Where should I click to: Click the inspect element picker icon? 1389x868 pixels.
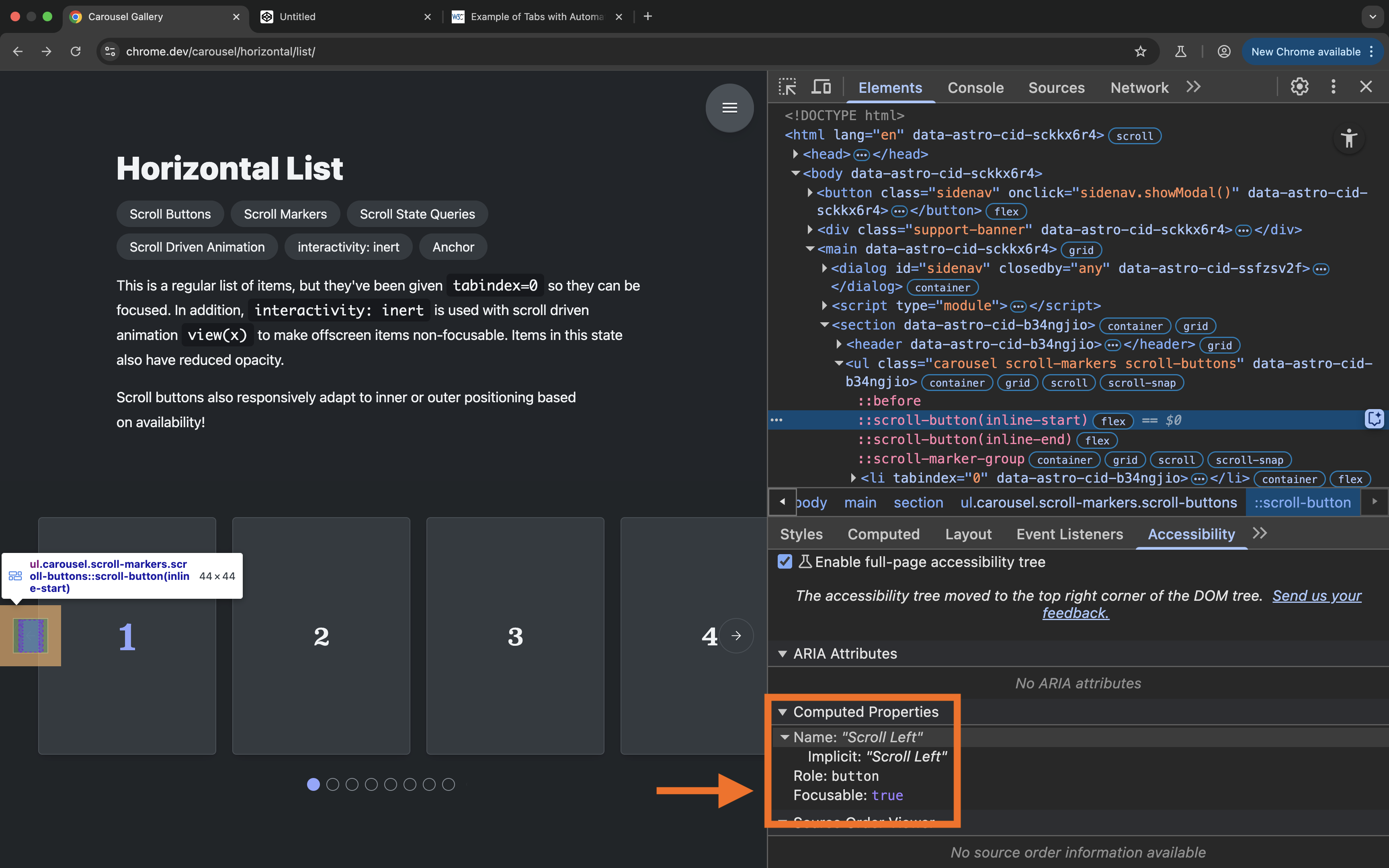click(x=787, y=87)
